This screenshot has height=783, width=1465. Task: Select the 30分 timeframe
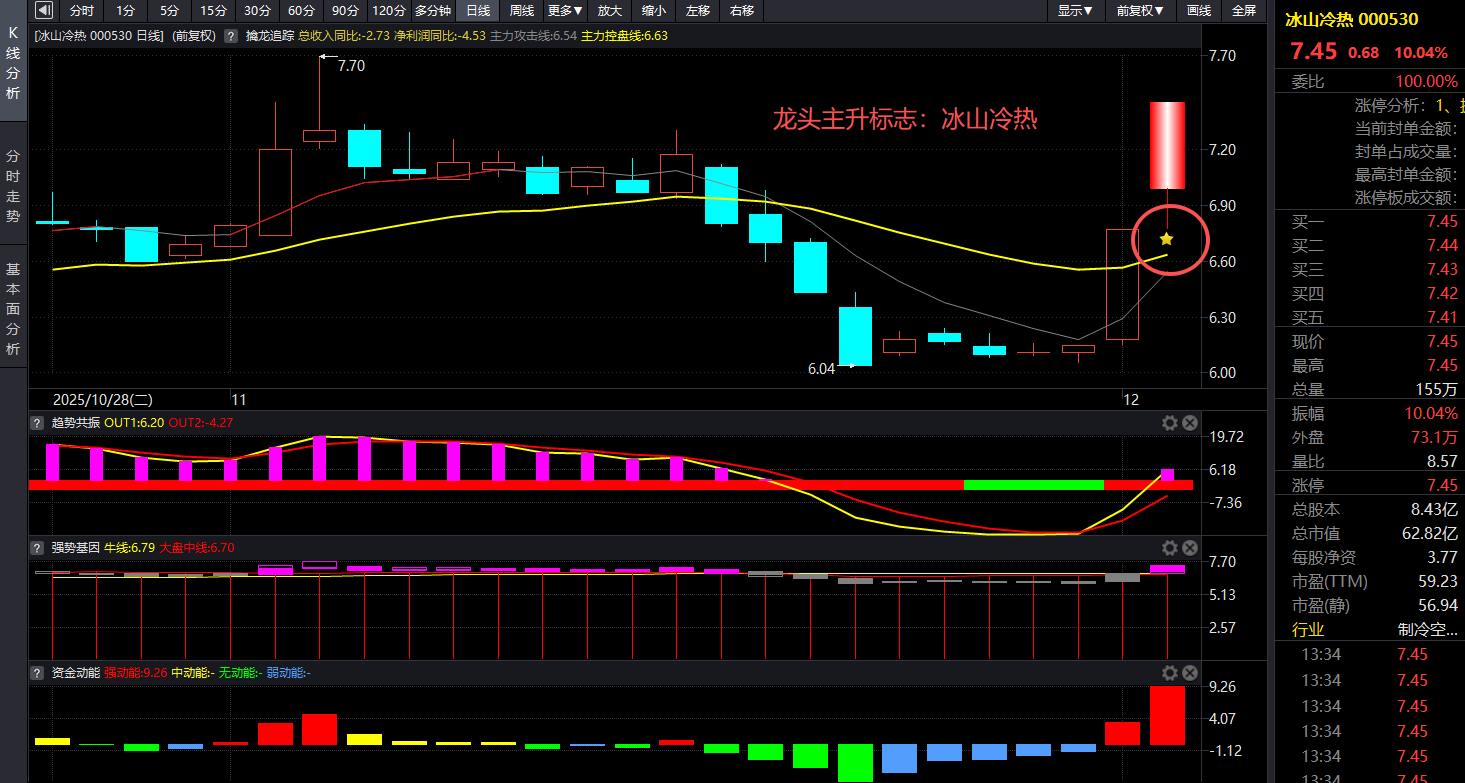click(257, 11)
